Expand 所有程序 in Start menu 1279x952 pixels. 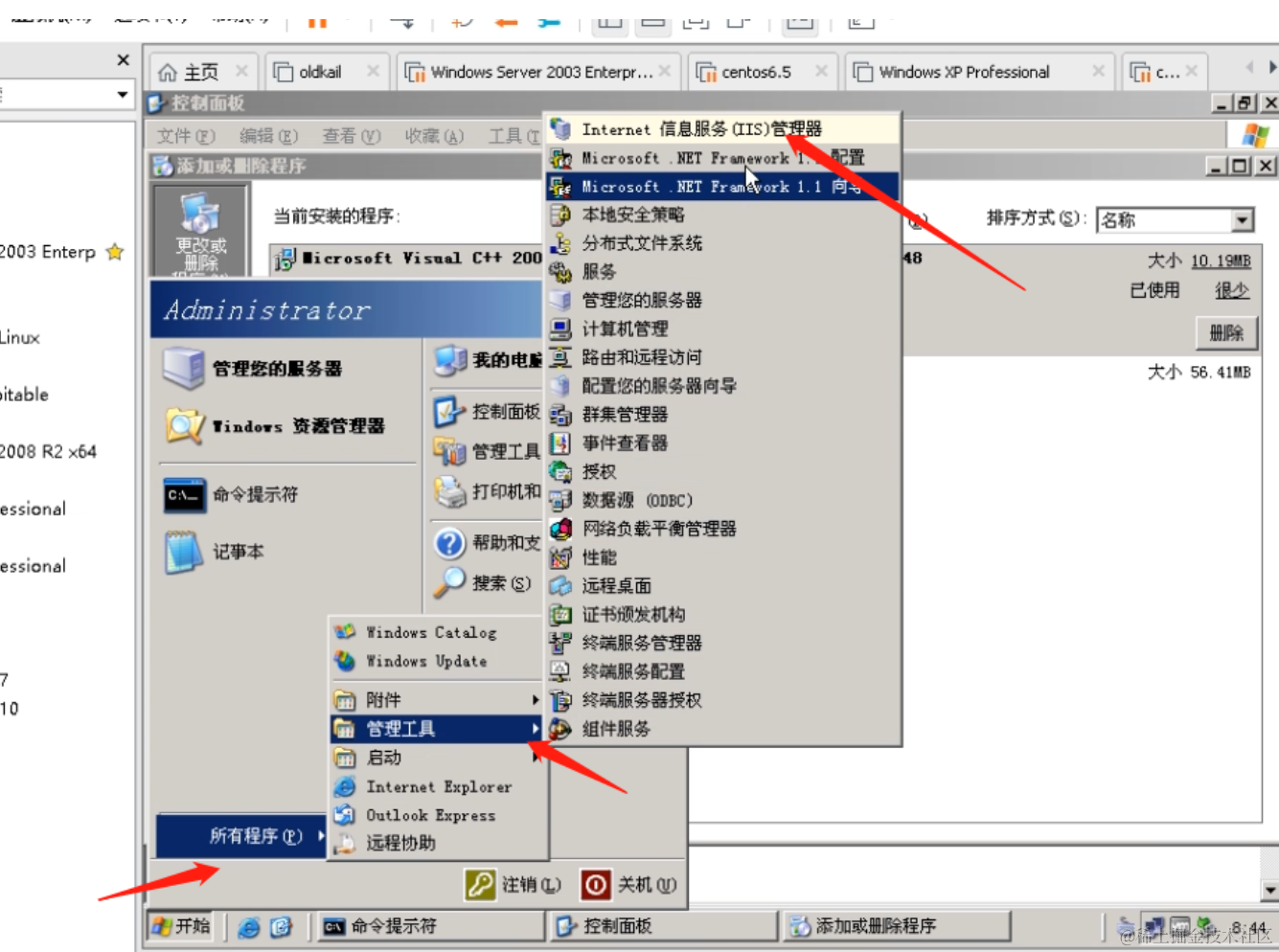click(x=241, y=836)
